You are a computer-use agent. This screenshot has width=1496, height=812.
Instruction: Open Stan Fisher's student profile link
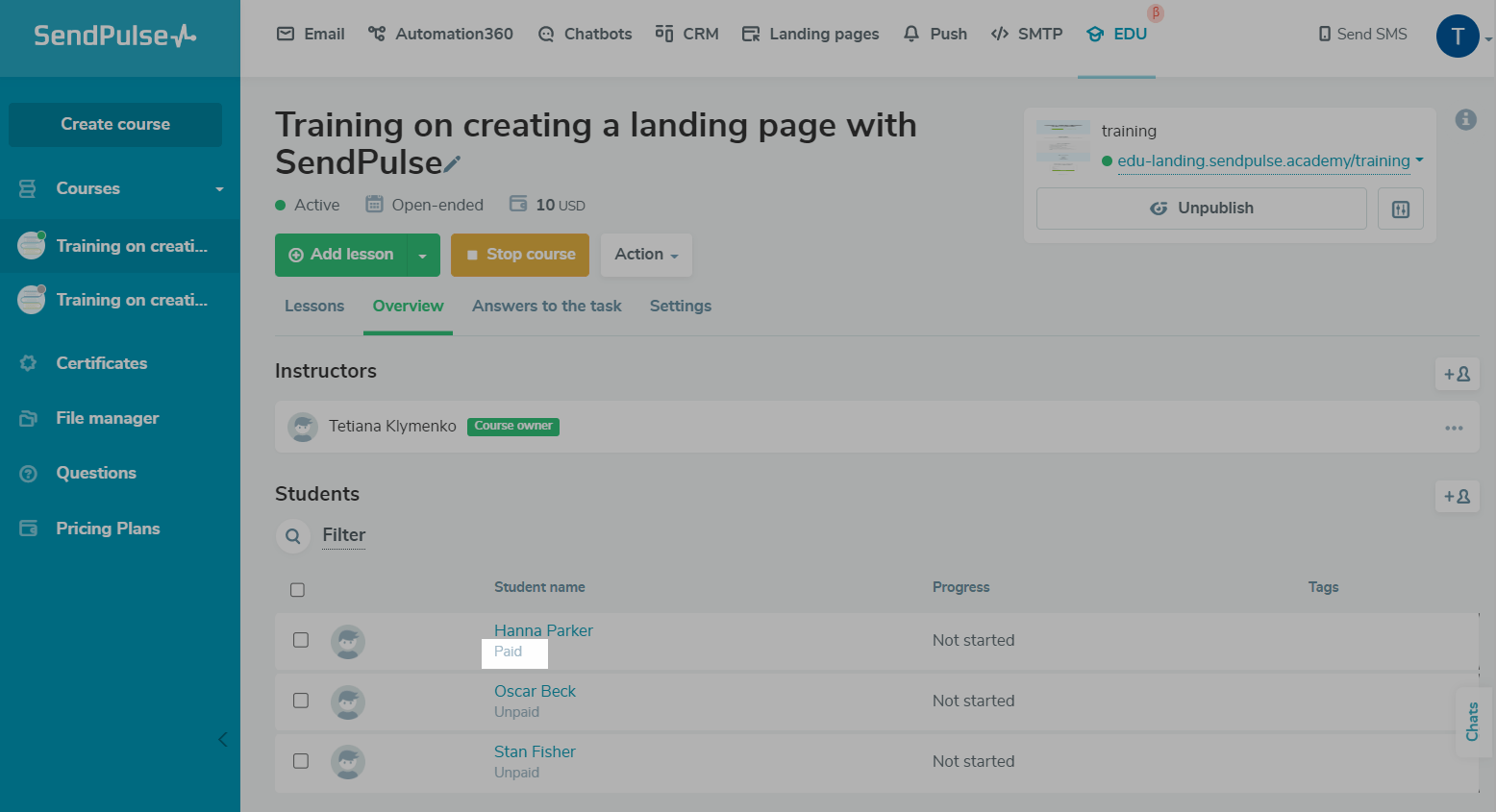(x=535, y=751)
